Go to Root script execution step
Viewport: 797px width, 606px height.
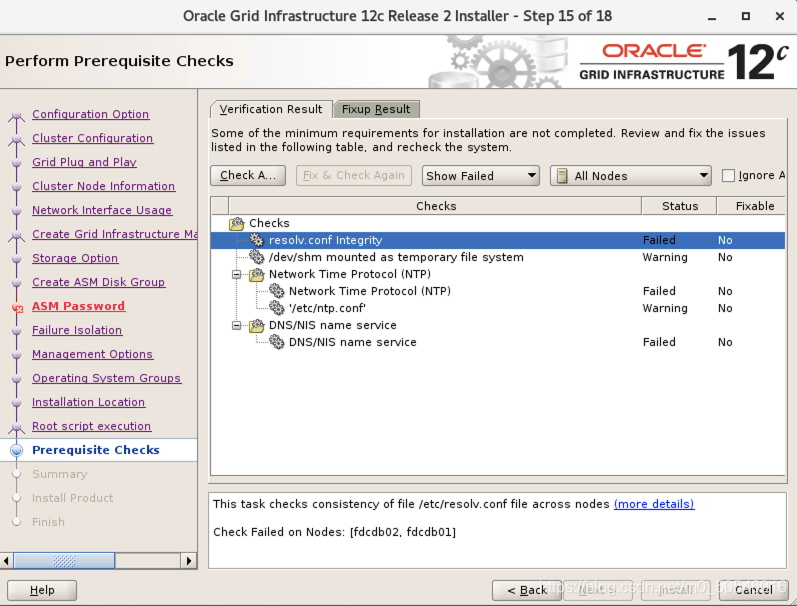coord(91,426)
